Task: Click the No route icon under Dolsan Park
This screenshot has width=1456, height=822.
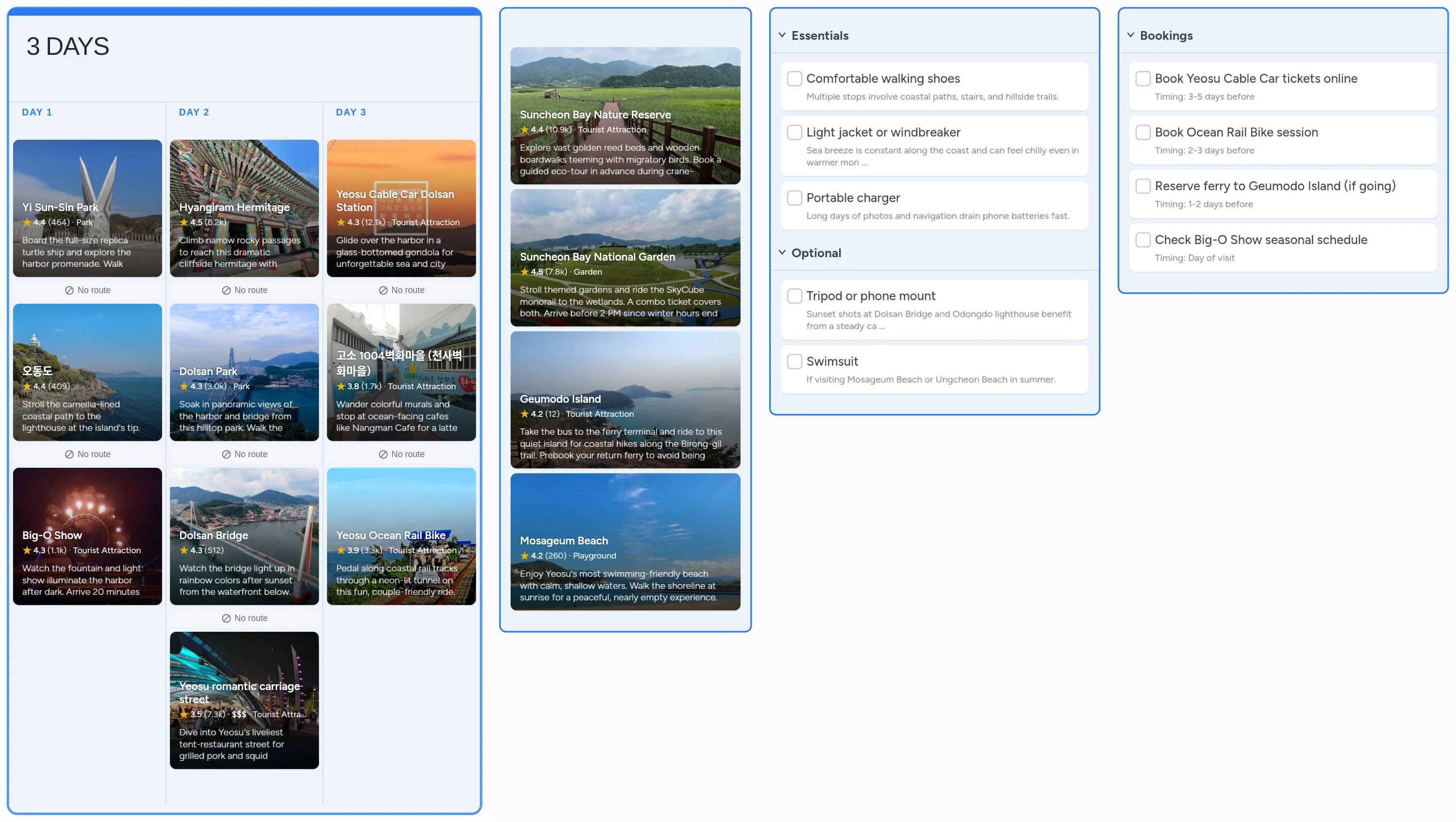Action: pos(226,454)
